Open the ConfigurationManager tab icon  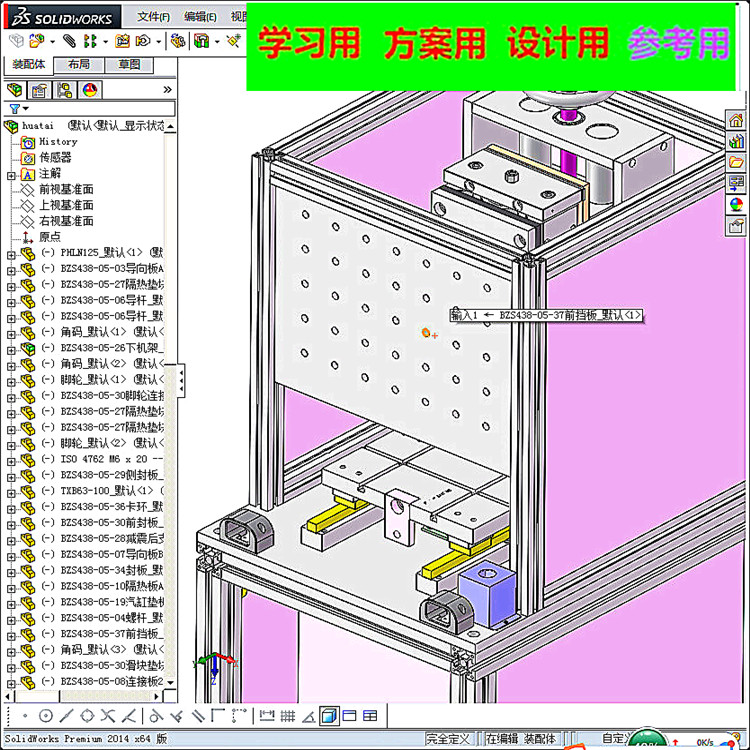coord(65,90)
